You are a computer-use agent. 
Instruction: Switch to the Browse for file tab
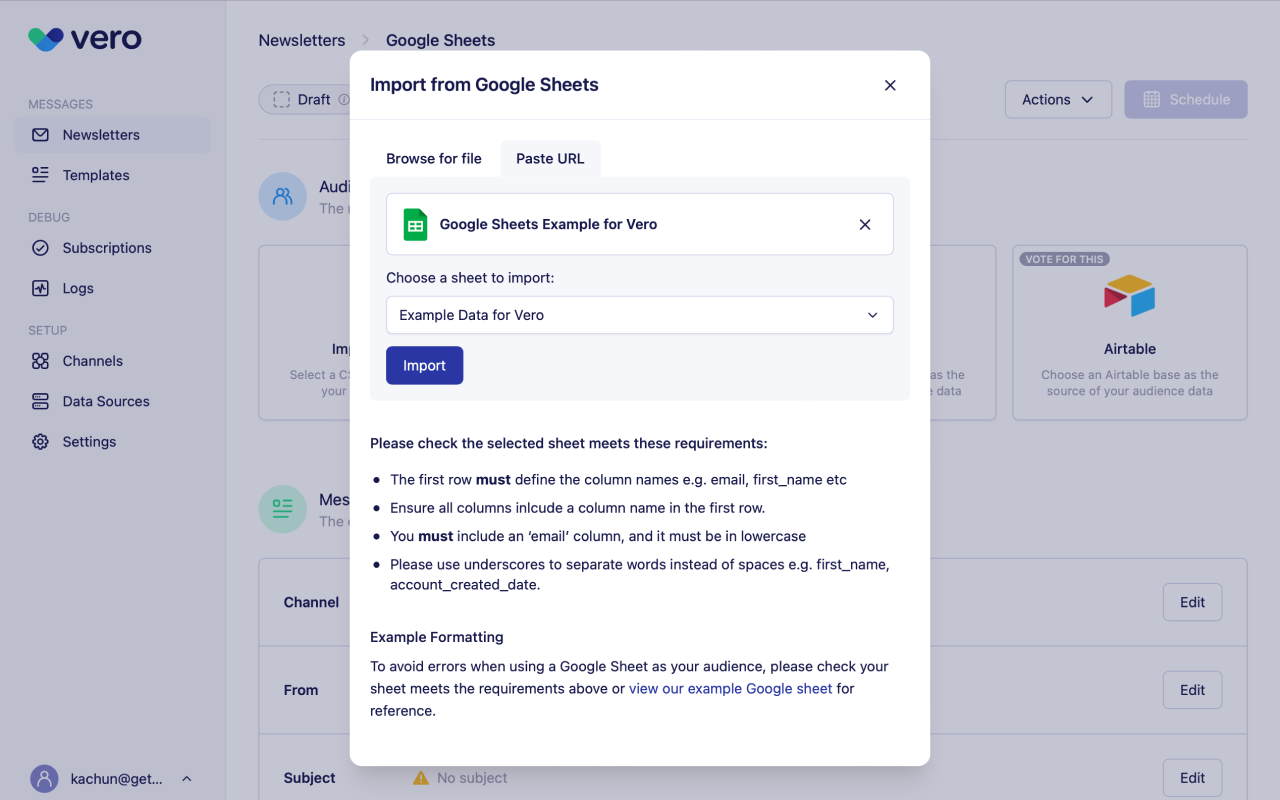click(x=434, y=159)
